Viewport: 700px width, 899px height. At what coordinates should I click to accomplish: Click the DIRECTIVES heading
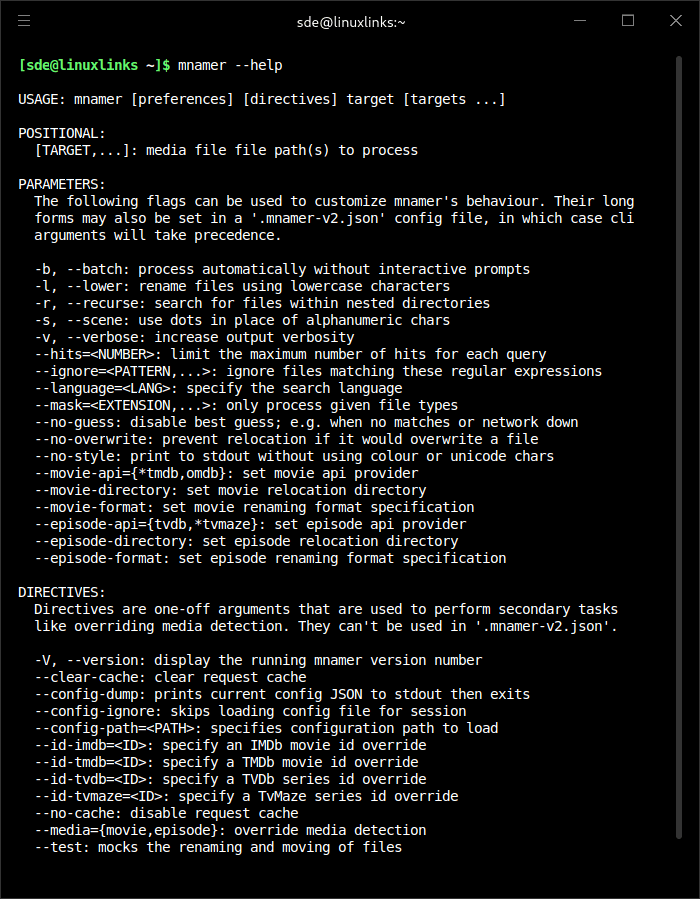tap(62, 592)
